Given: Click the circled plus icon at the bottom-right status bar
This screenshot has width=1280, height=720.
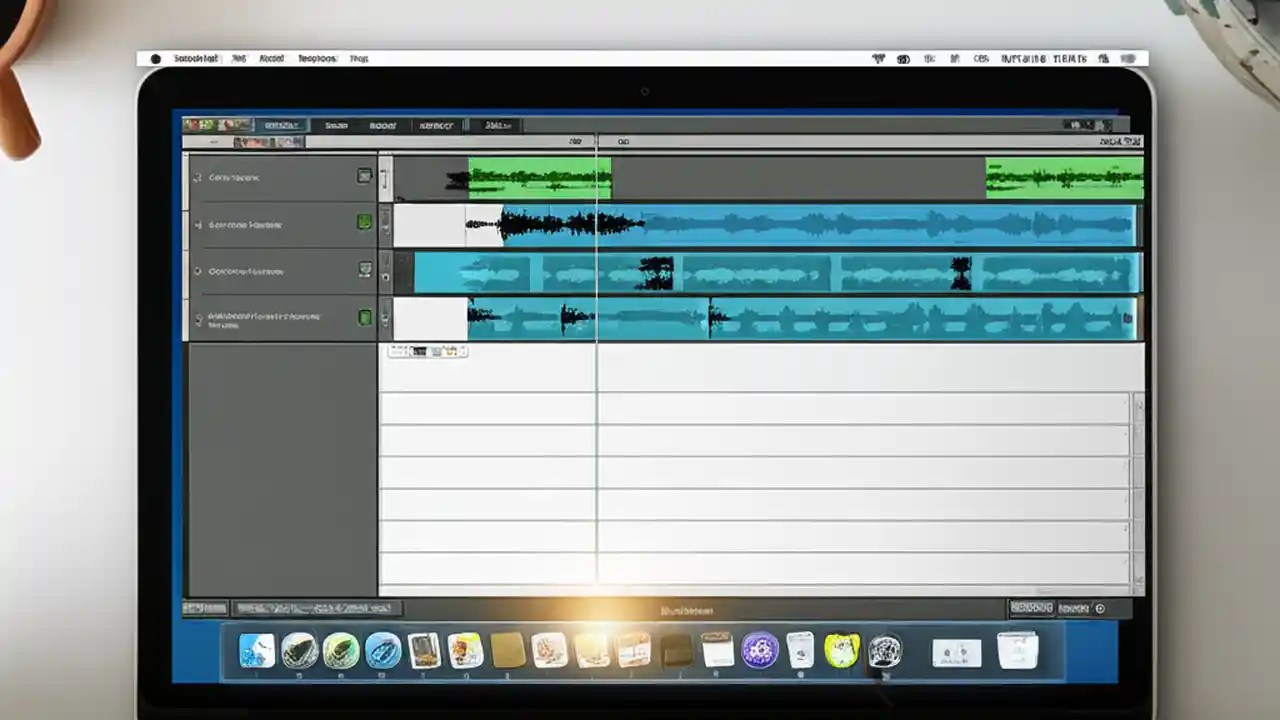Looking at the screenshot, I should click(1100, 607).
